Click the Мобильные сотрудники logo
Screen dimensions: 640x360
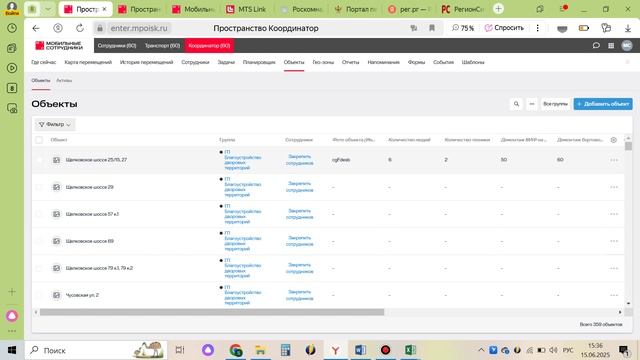59,46
